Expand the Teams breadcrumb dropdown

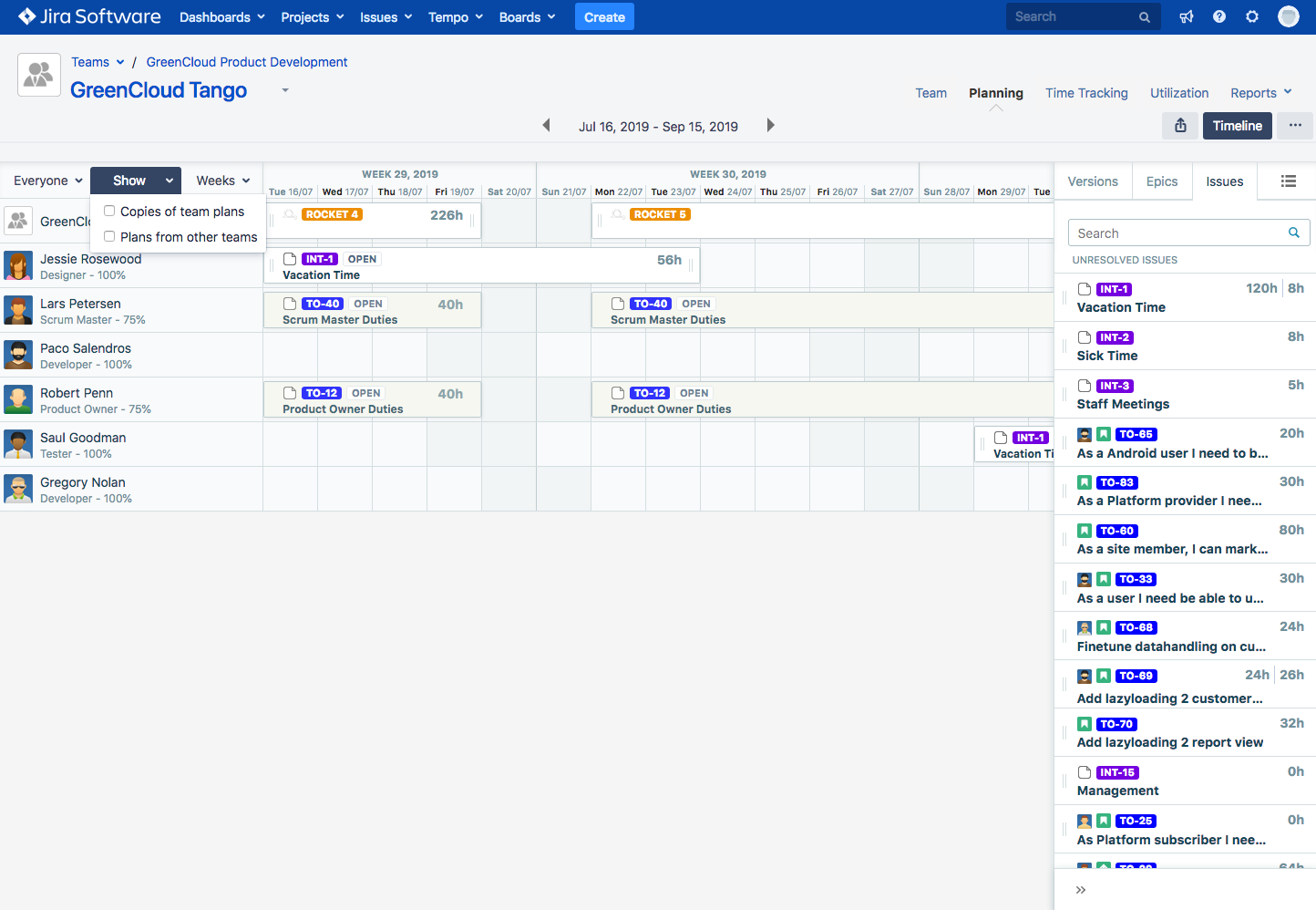98,62
